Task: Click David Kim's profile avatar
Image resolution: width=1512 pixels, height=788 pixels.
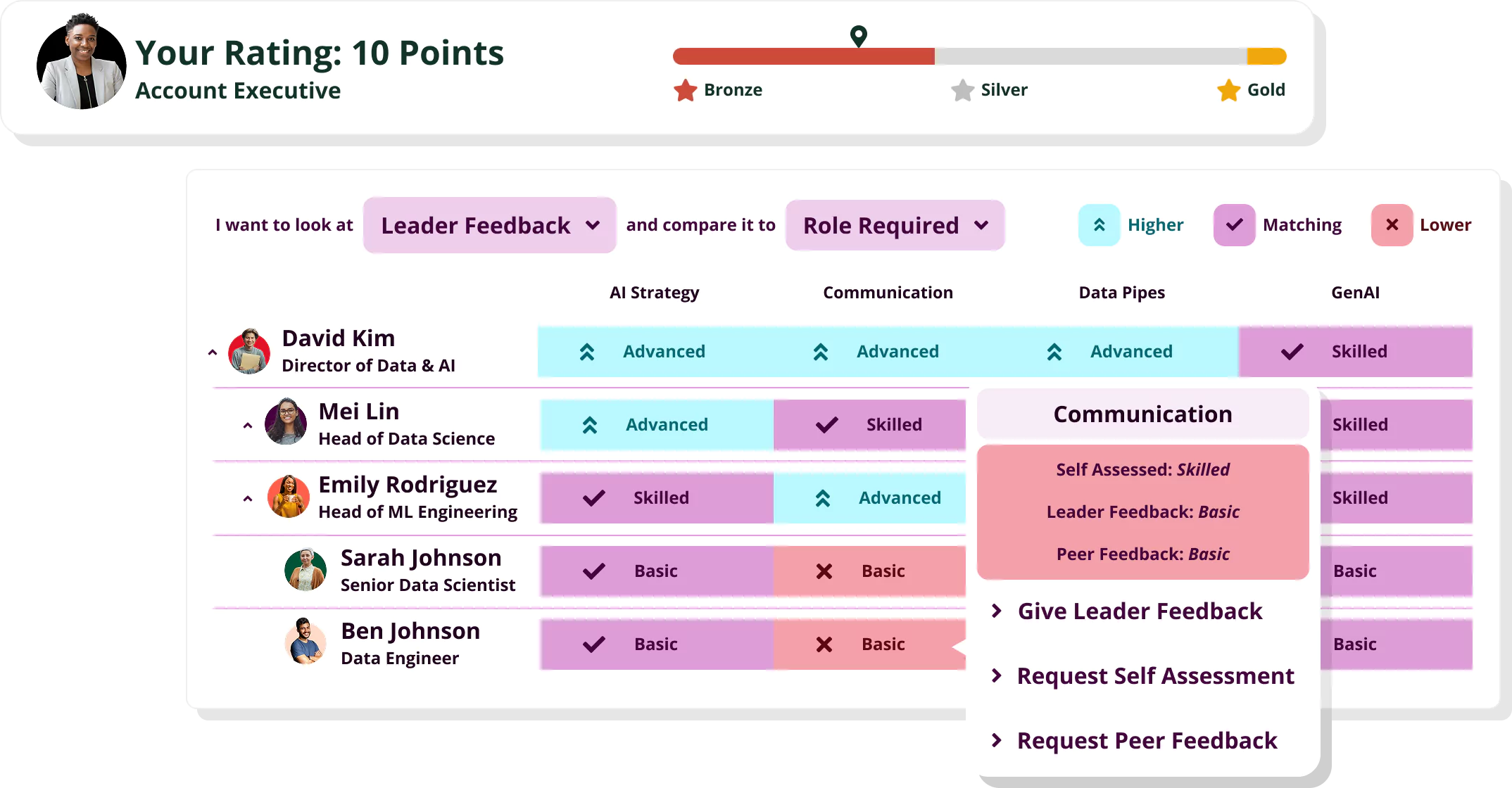Action: (249, 351)
